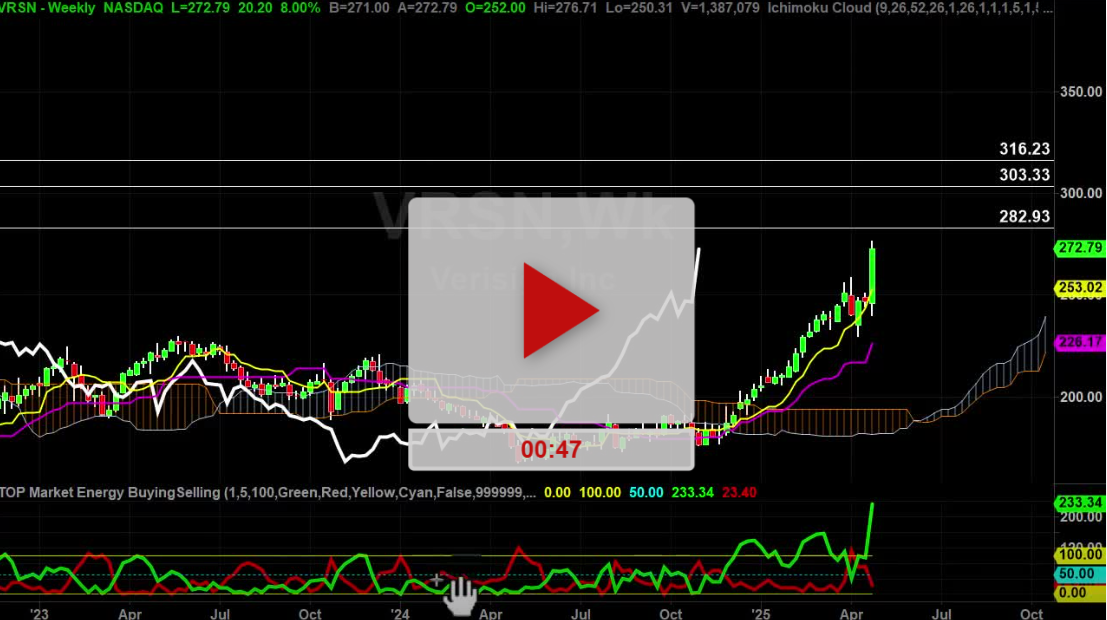Open the Ichimoku Cloud indicator settings label
This screenshot has width=1107, height=620.
point(911,8)
